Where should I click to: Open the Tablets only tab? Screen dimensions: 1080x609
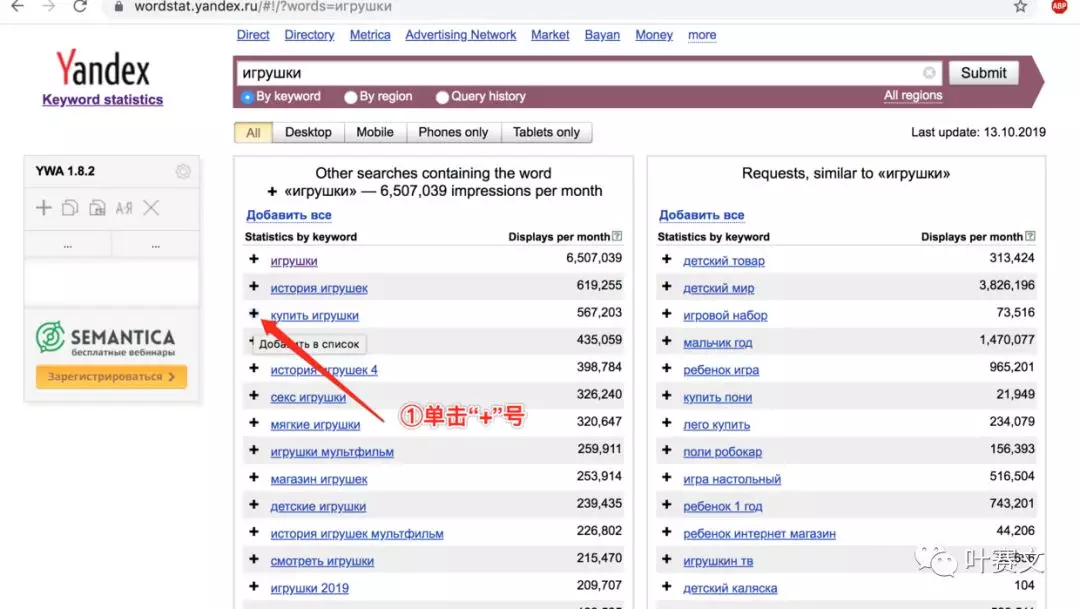[x=547, y=131]
